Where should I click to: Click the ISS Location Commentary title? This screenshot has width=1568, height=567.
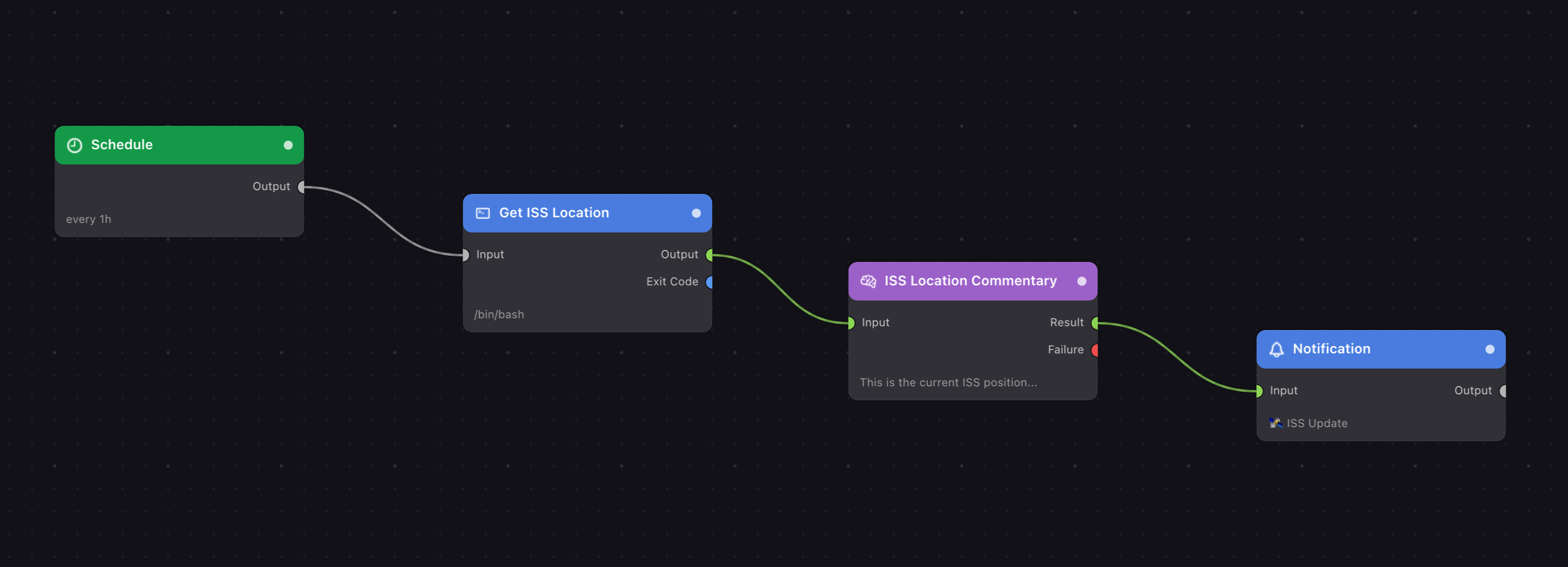(x=971, y=281)
